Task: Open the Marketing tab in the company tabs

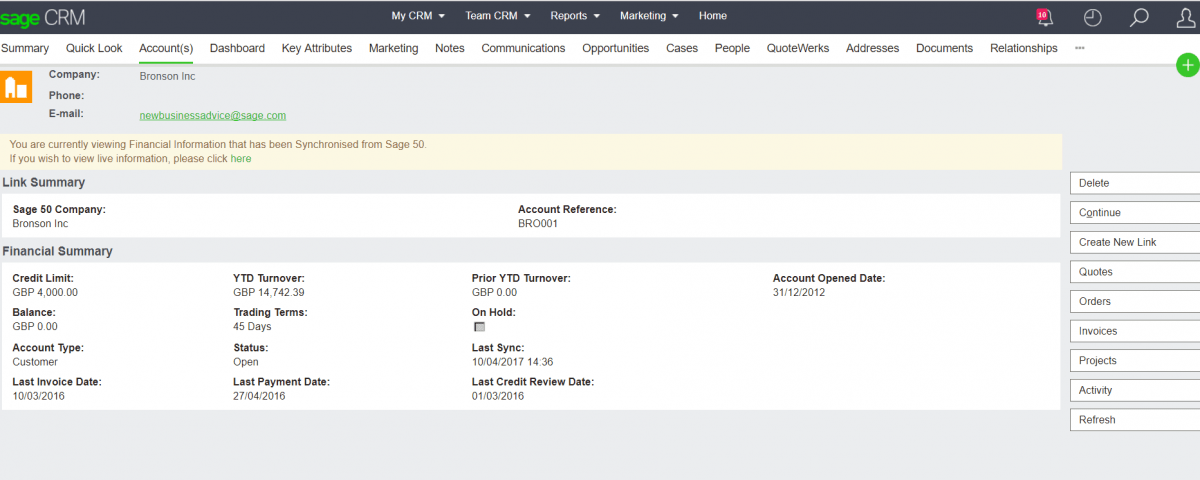Action: click(x=394, y=48)
